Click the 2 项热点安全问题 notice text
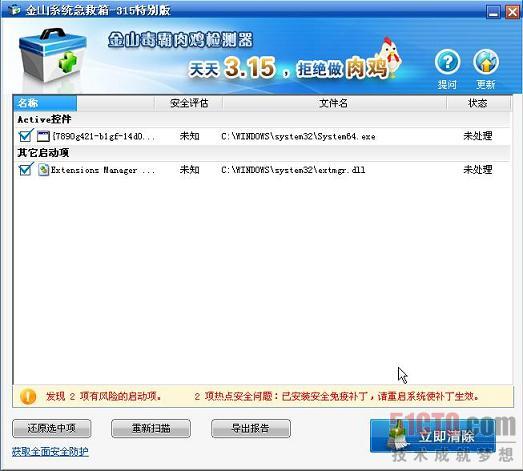 [337, 396]
